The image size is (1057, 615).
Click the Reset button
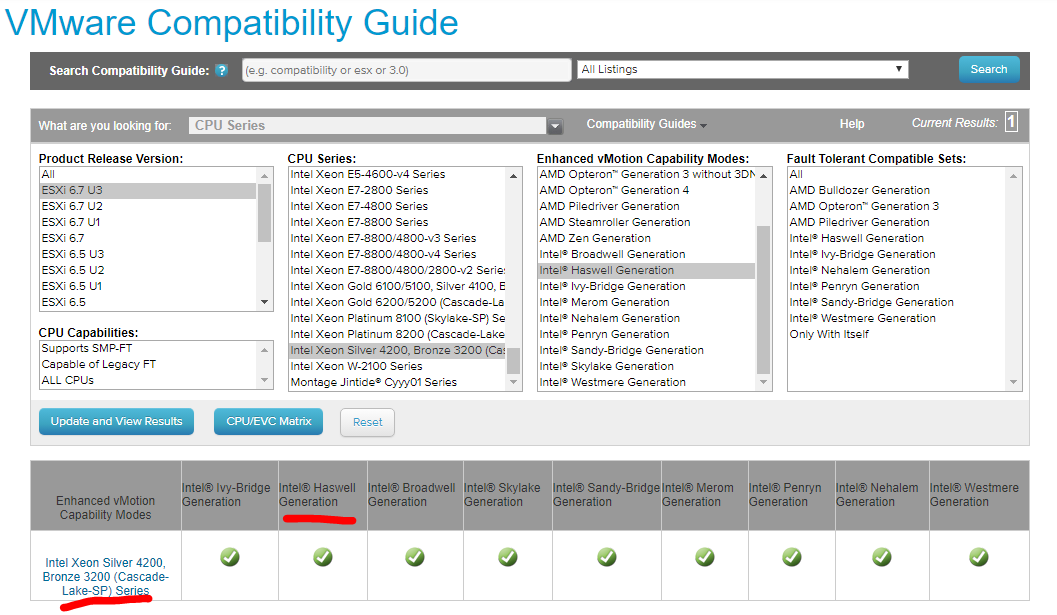tap(367, 422)
